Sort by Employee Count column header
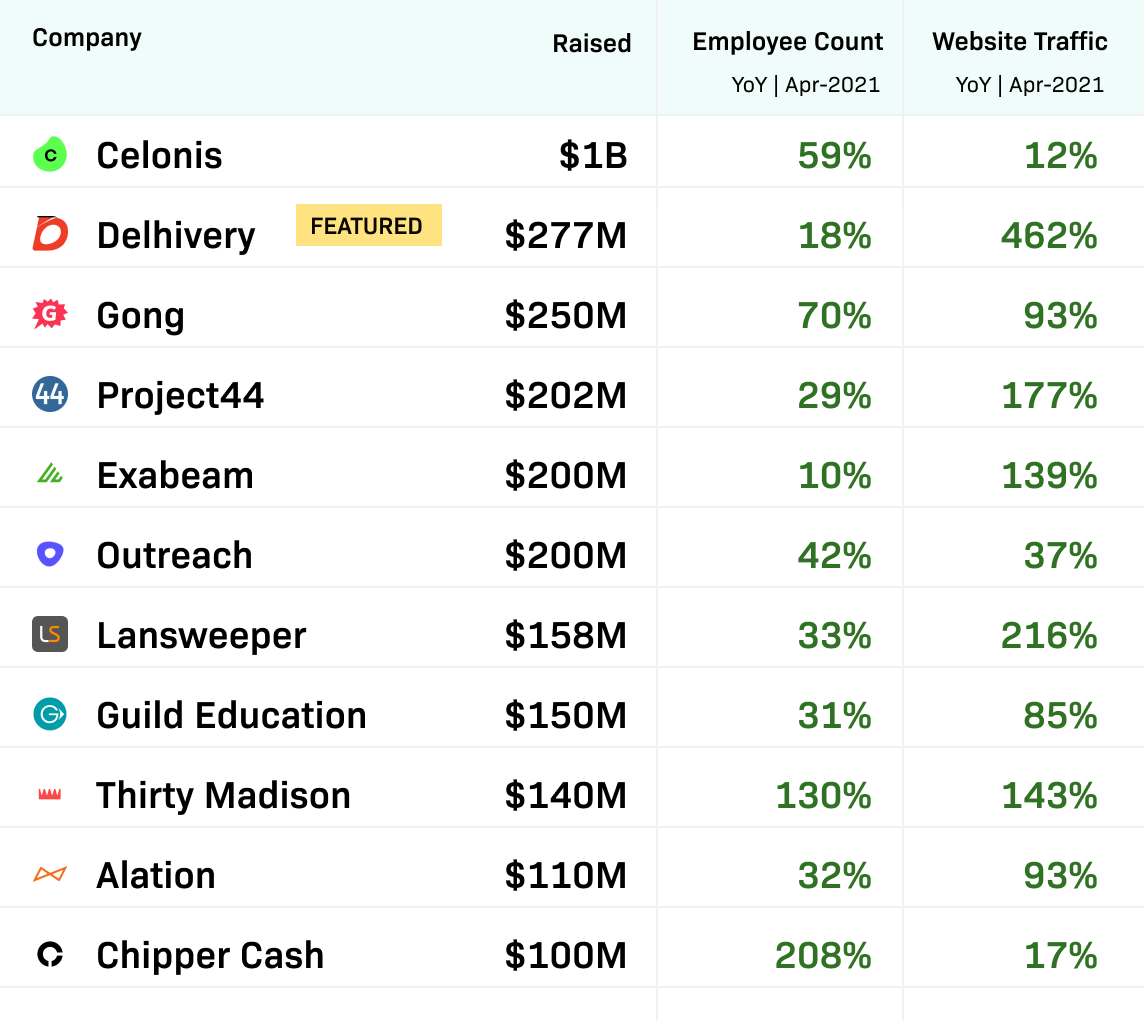The image size is (1144, 1020). [x=787, y=42]
